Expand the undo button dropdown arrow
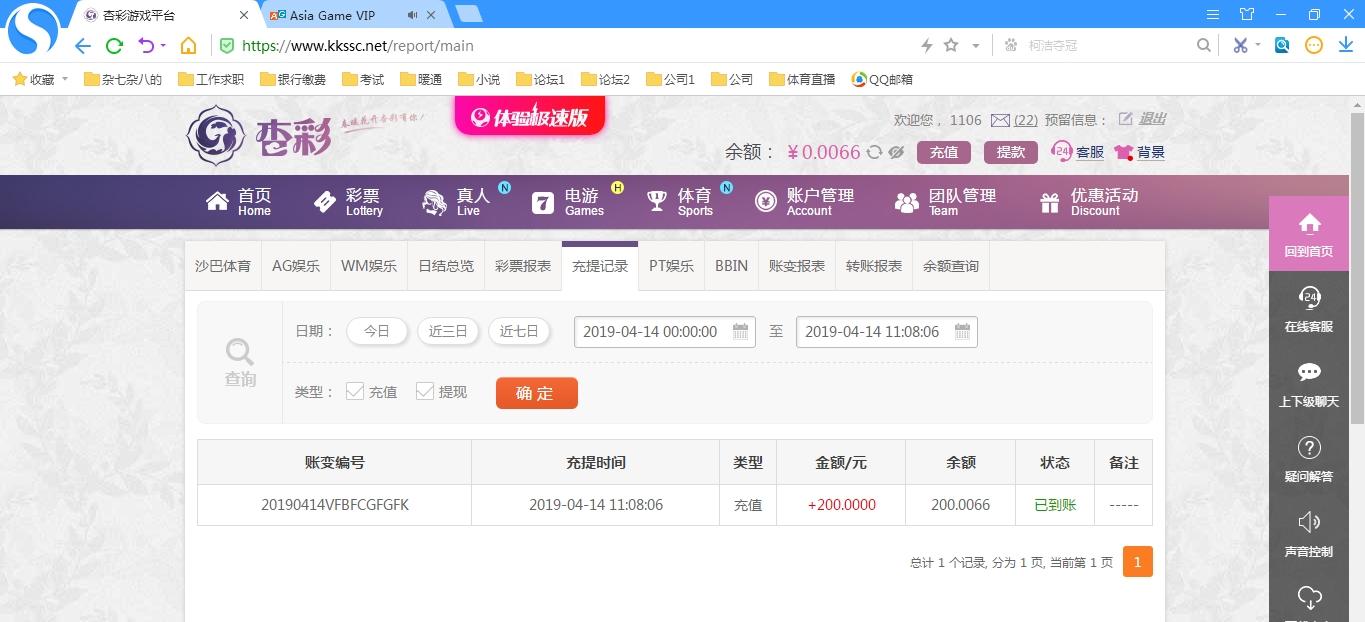 (x=163, y=46)
